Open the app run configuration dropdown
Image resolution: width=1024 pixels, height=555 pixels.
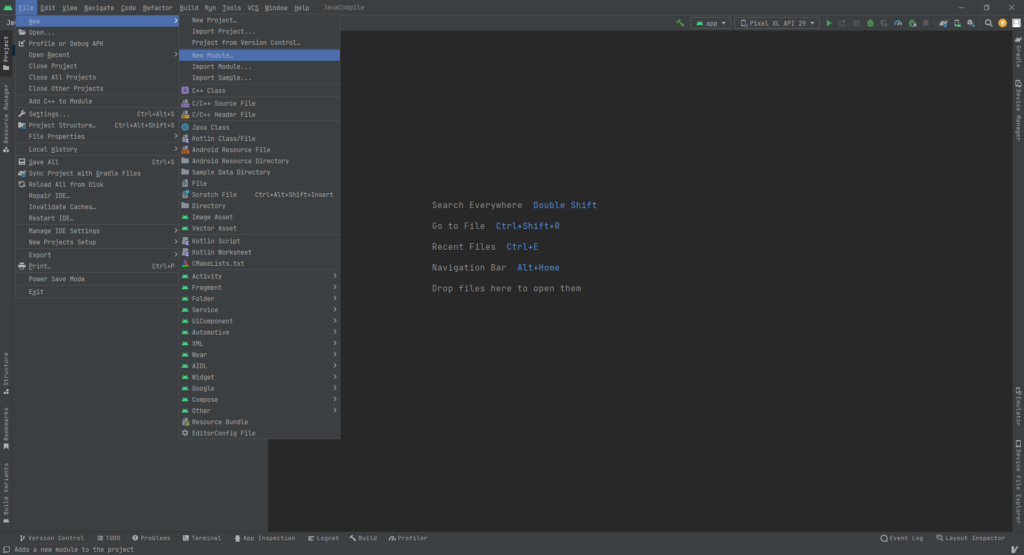coord(711,23)
